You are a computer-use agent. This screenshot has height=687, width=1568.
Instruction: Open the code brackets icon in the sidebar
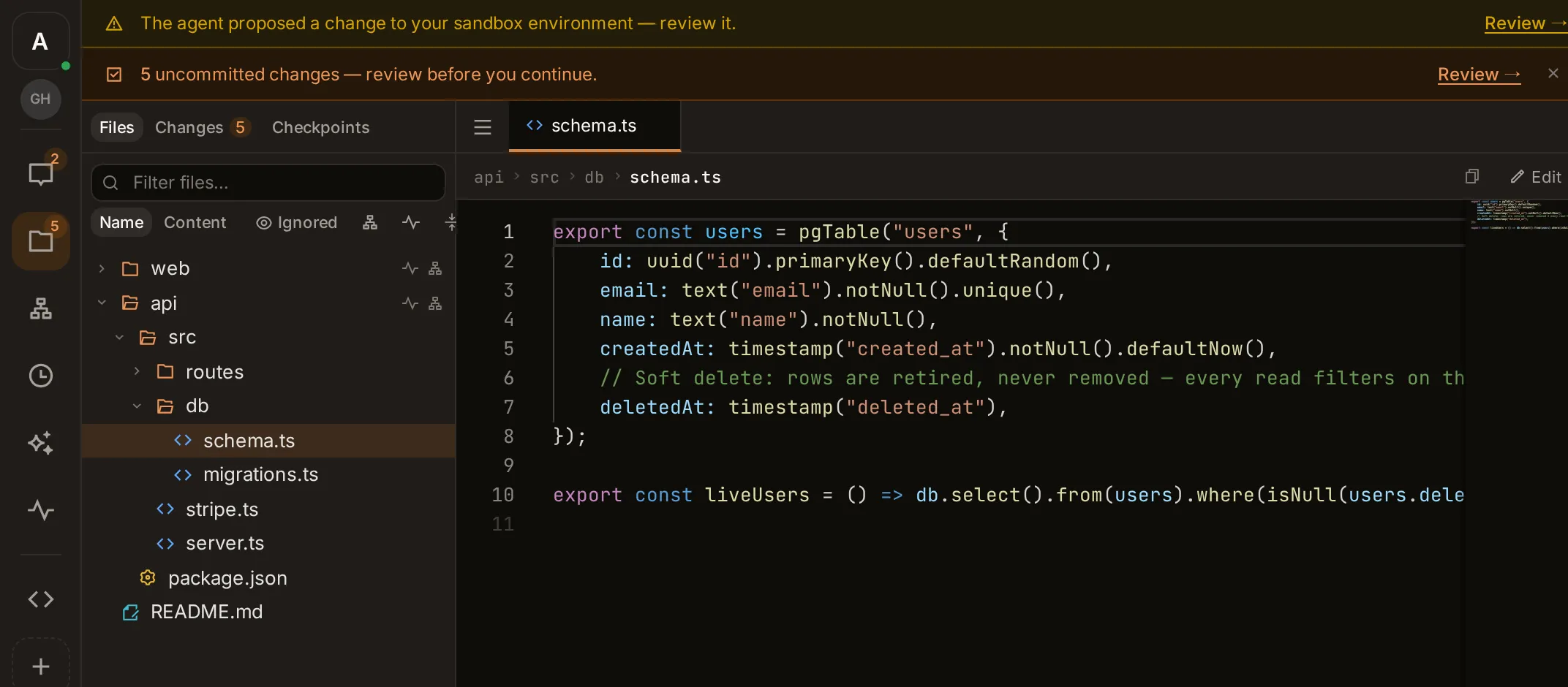click(40, 599)
